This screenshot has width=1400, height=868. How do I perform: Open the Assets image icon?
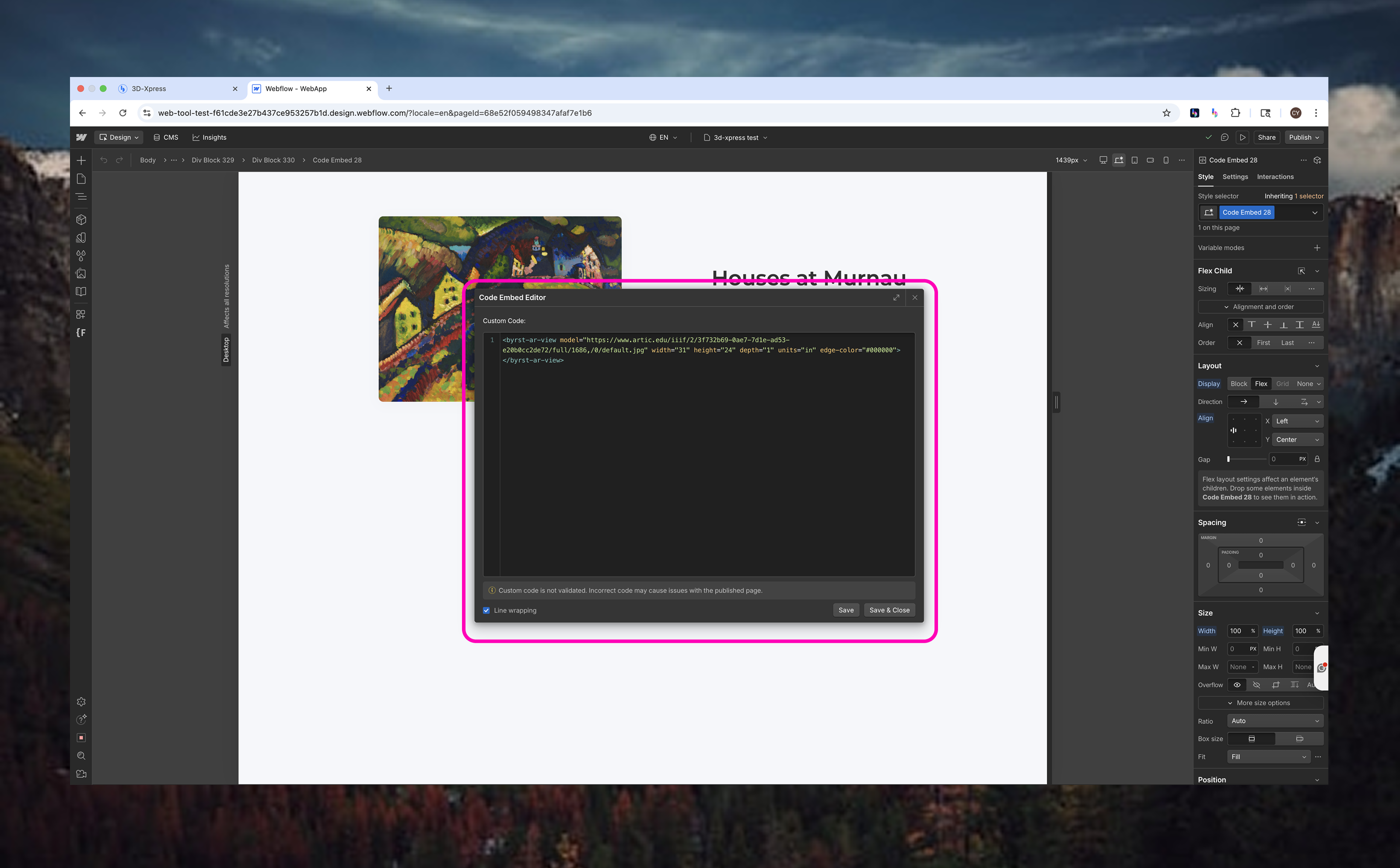pos(81,274)
